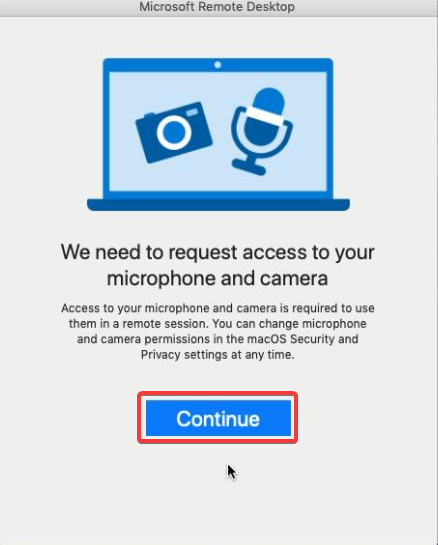Viewport: 438px width, 545px height.
Task: Click the 'Privacy settings at any time' text
Action: pyautogui.click(x=217, y=355)
